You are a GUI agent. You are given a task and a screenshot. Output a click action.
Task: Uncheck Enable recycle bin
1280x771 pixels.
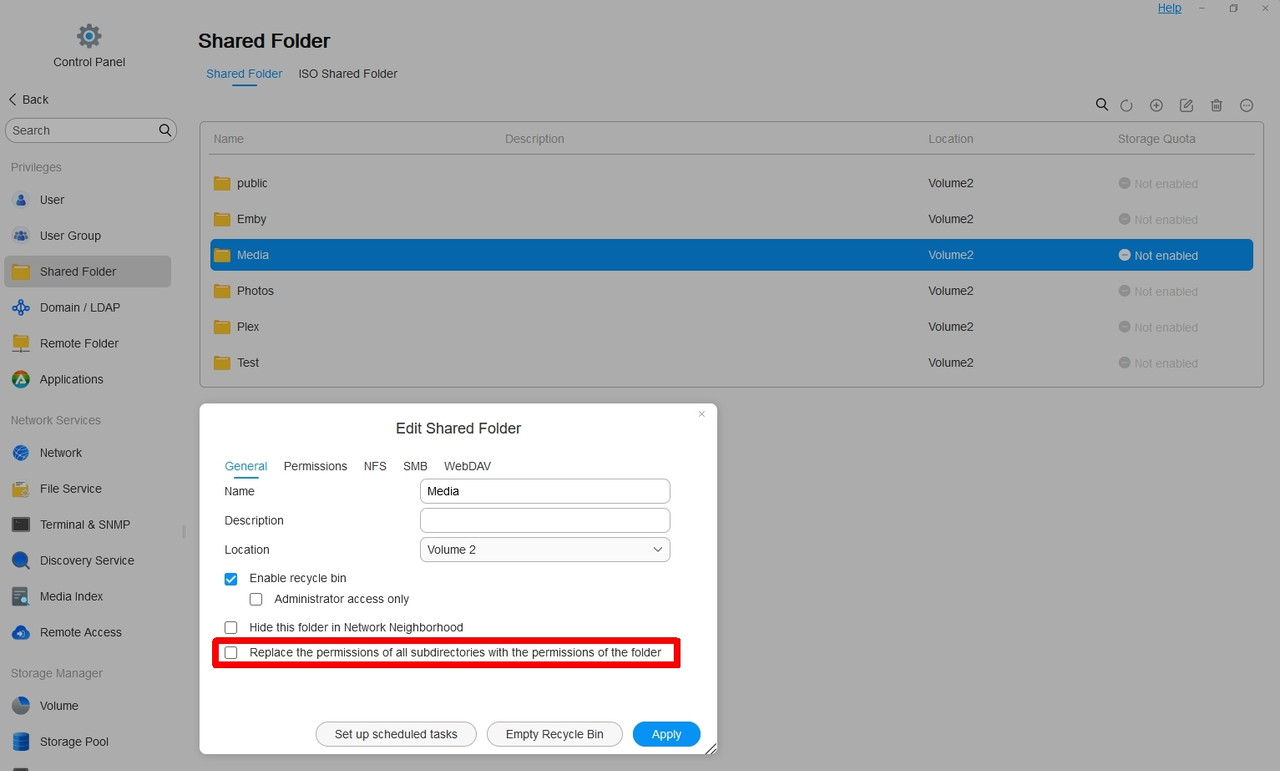(x=231, y=579)
